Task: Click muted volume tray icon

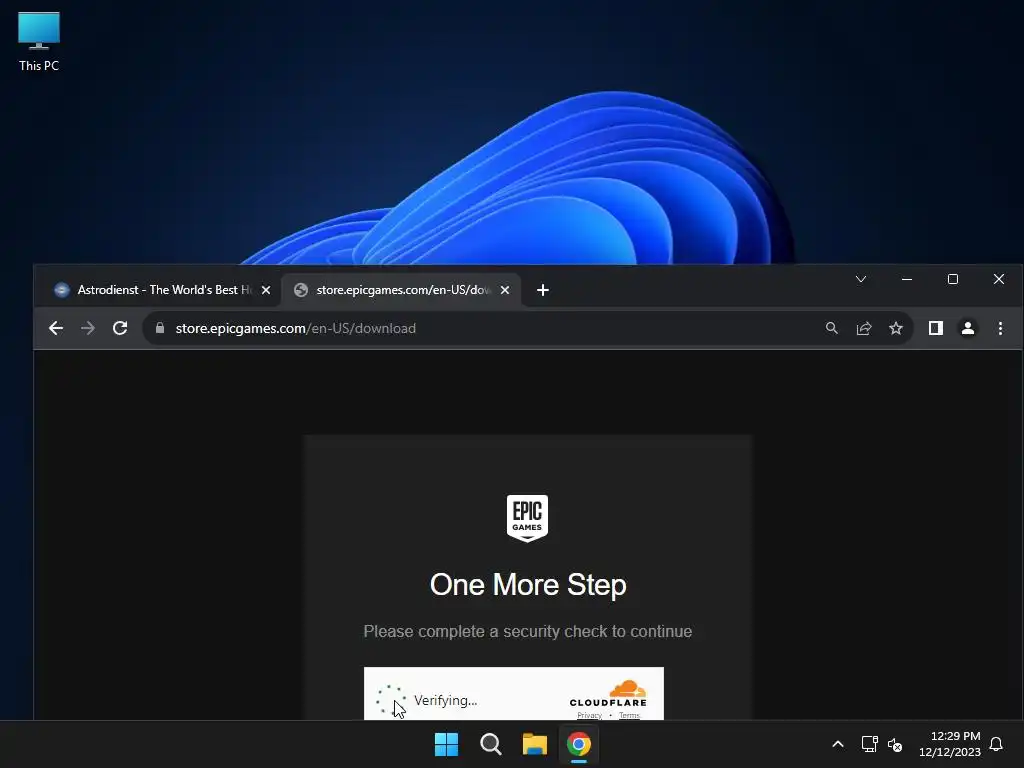Action: [x=895, y=744]
